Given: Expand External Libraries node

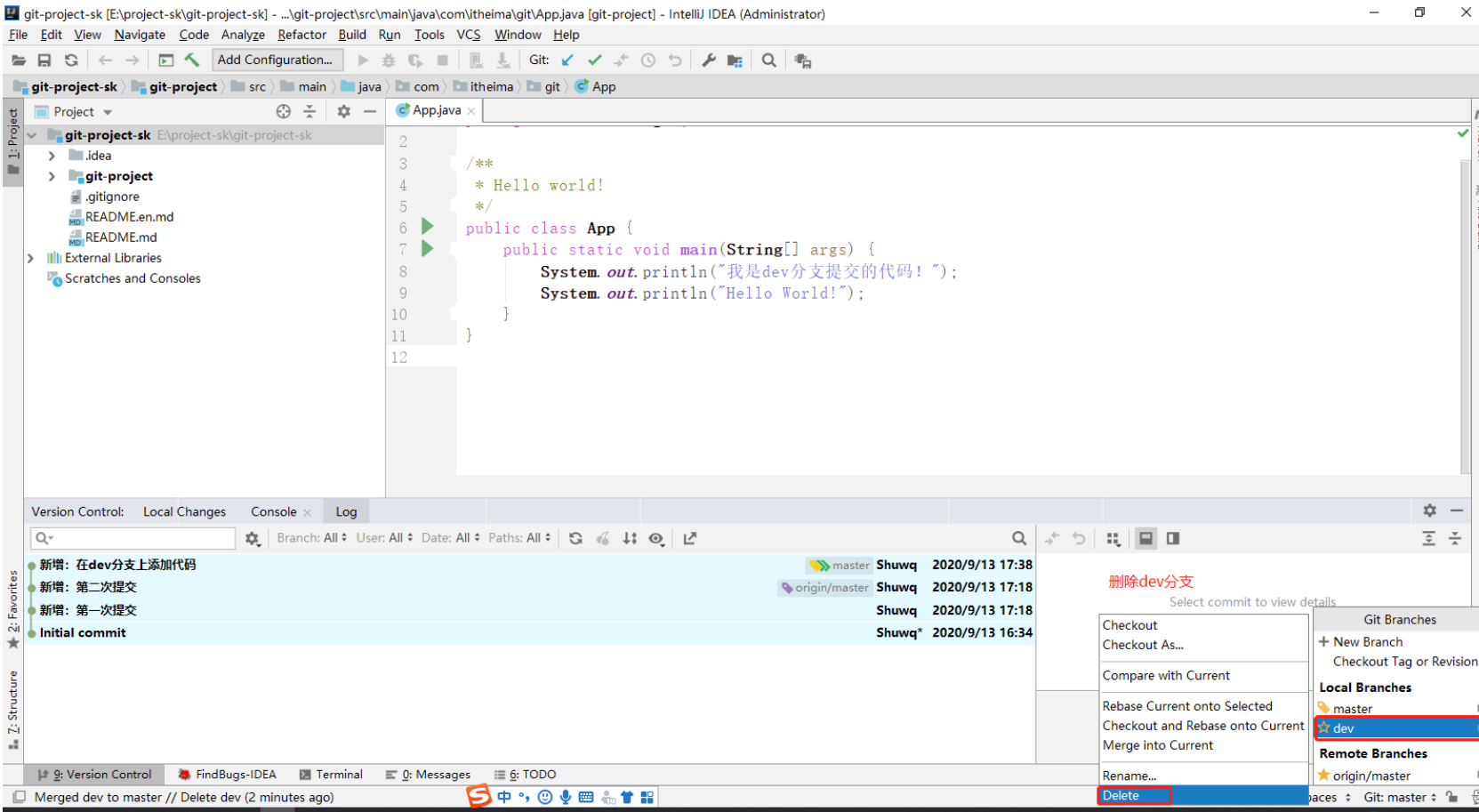Looking at the screenshot, I should coord(30,258).
